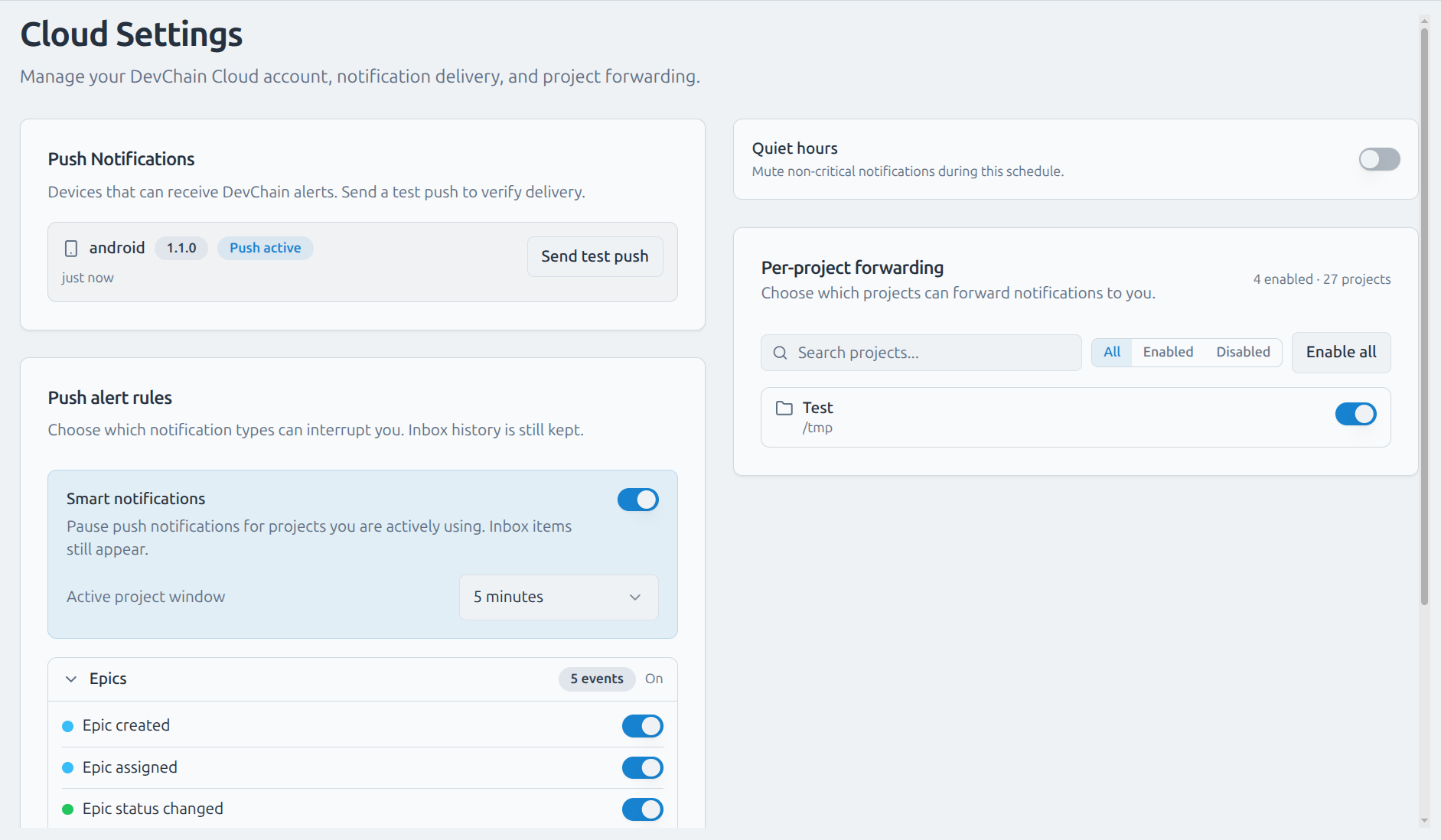Toggle the Epic status changed alert switch
Viewport: 1441px width, 840px height.
[642, 809]
